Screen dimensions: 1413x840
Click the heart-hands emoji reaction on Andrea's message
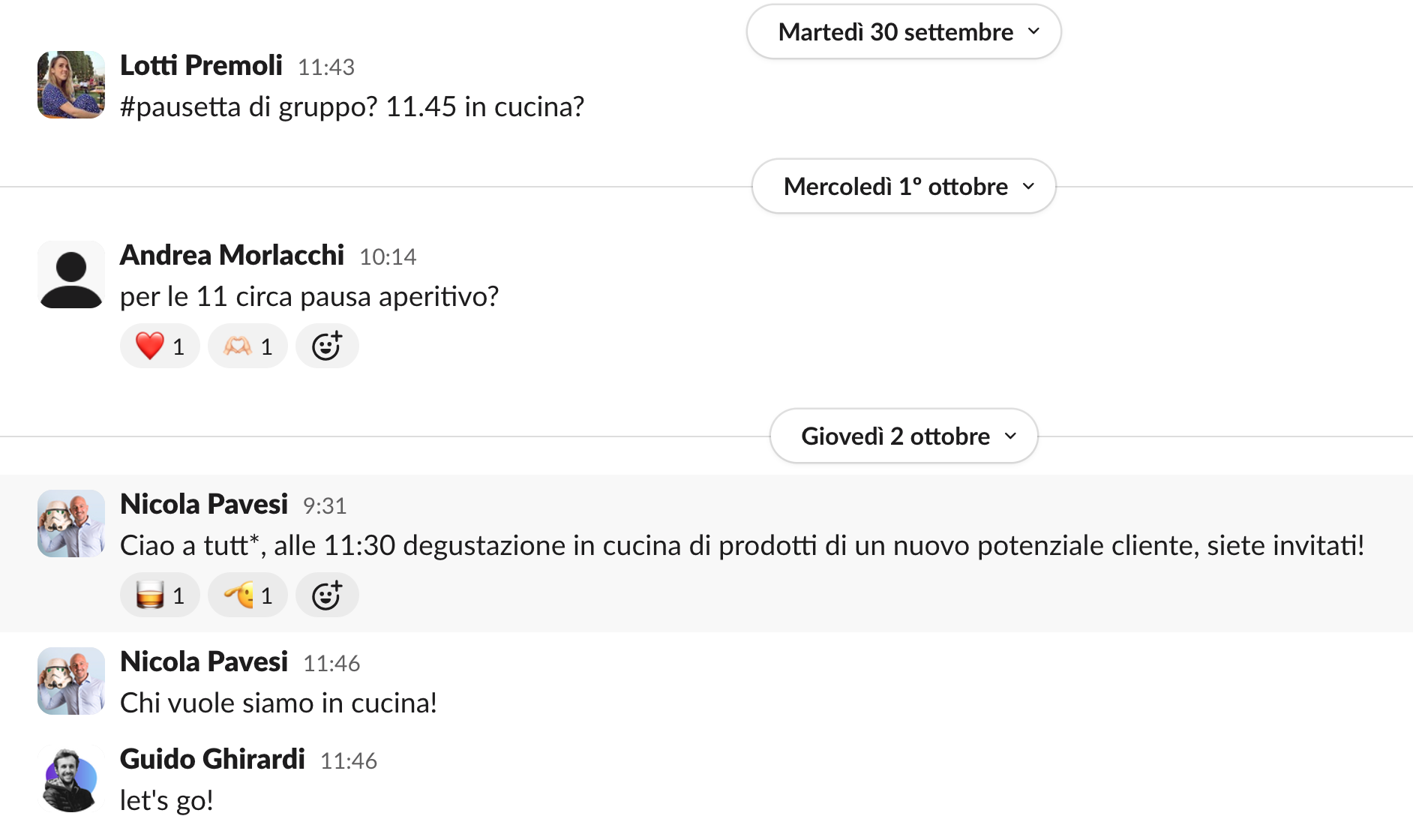[x=247, y=346]
